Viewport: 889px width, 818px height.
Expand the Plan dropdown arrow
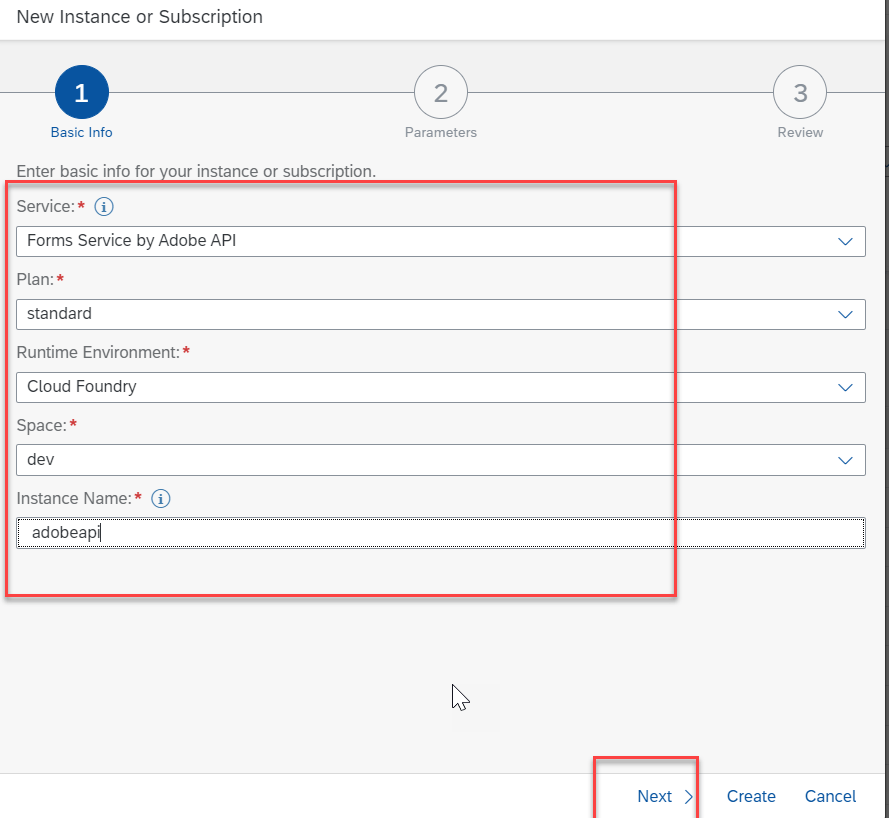tap(845, 315)
